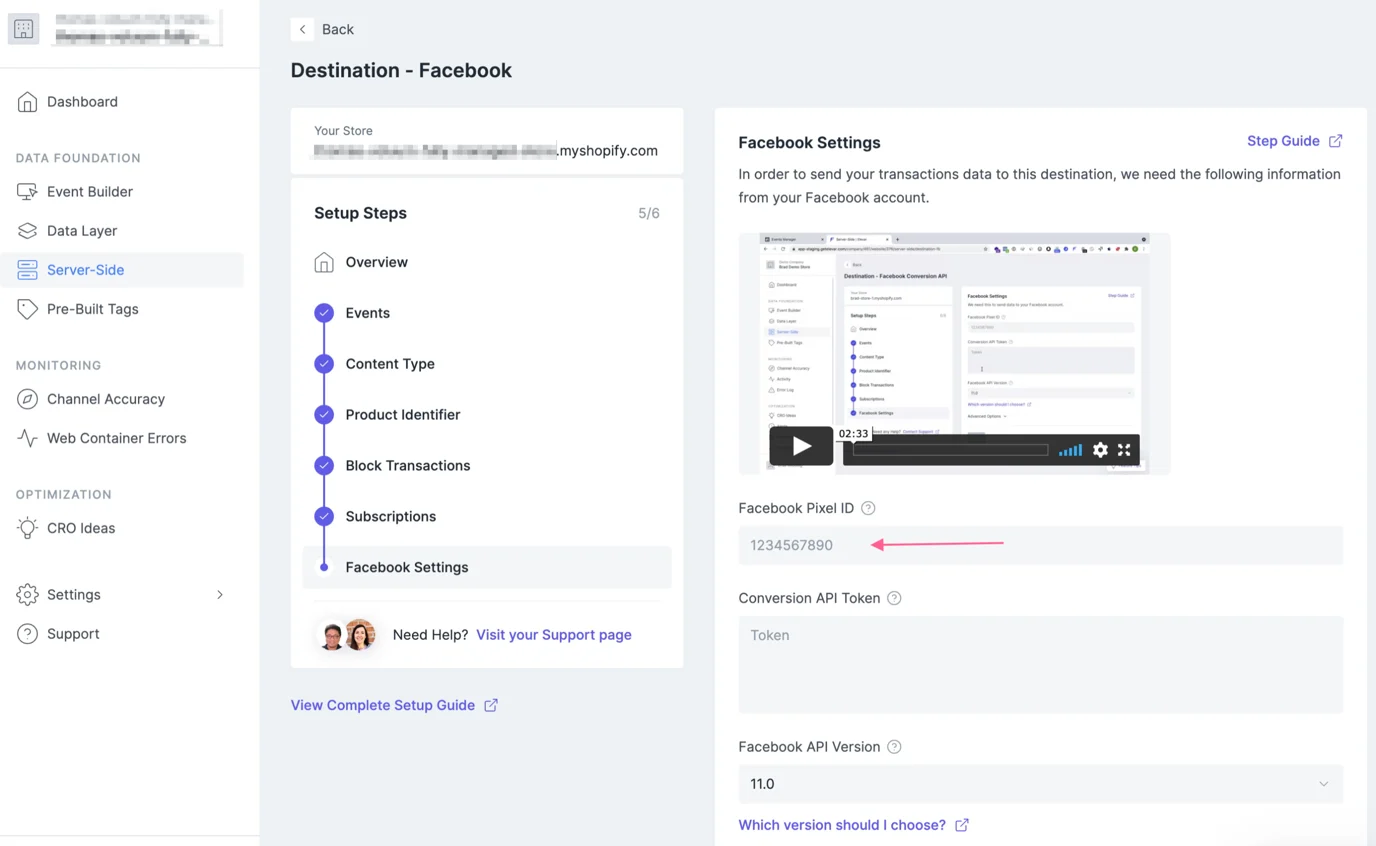Click external link icon beside Which version should I choose
Screen dimensions: 1376x846
pos(962,825)
